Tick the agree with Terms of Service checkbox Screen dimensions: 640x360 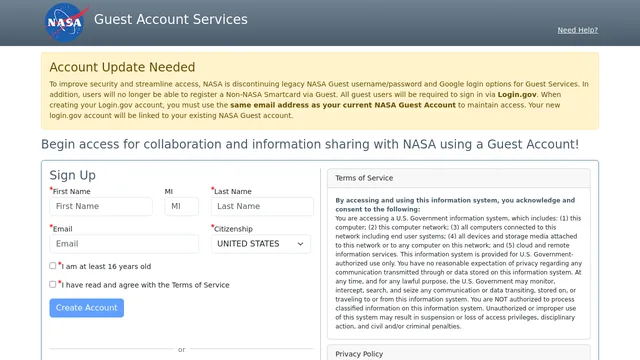coord(53,284)
